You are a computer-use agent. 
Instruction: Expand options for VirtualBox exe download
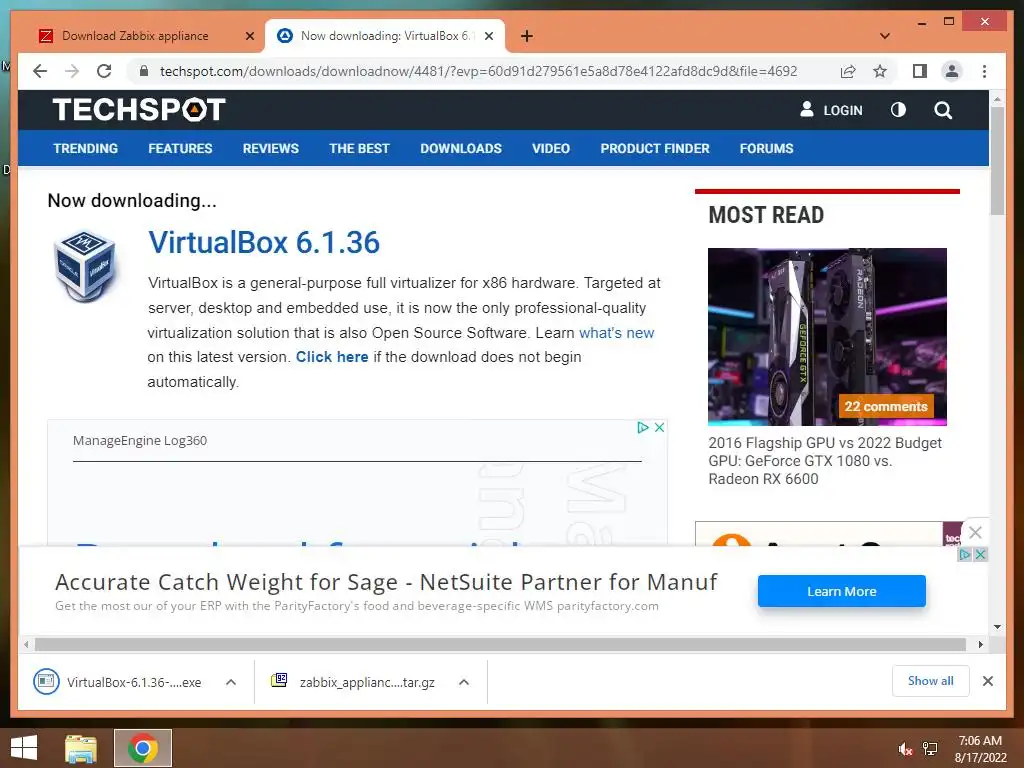point(231,682)
